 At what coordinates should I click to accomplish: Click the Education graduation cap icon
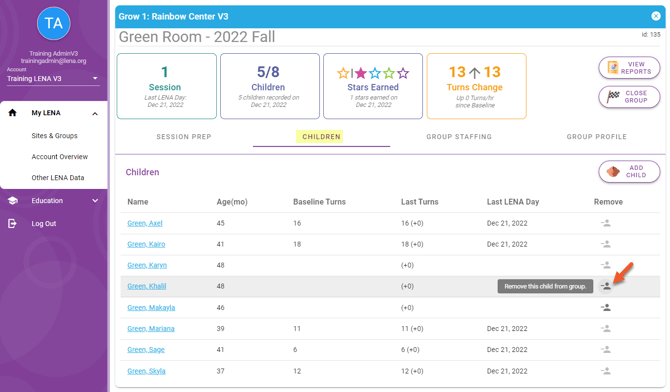13,200
